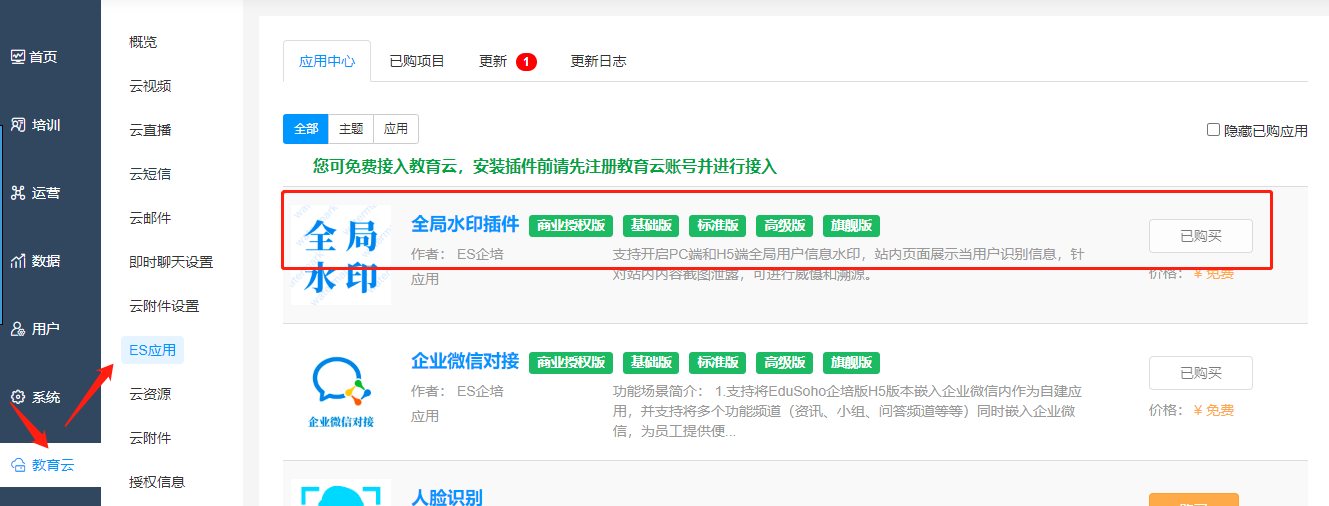Open the 数据 data chart icon
The height and width of the screenshot is (506, 1329).
(17, 261)
